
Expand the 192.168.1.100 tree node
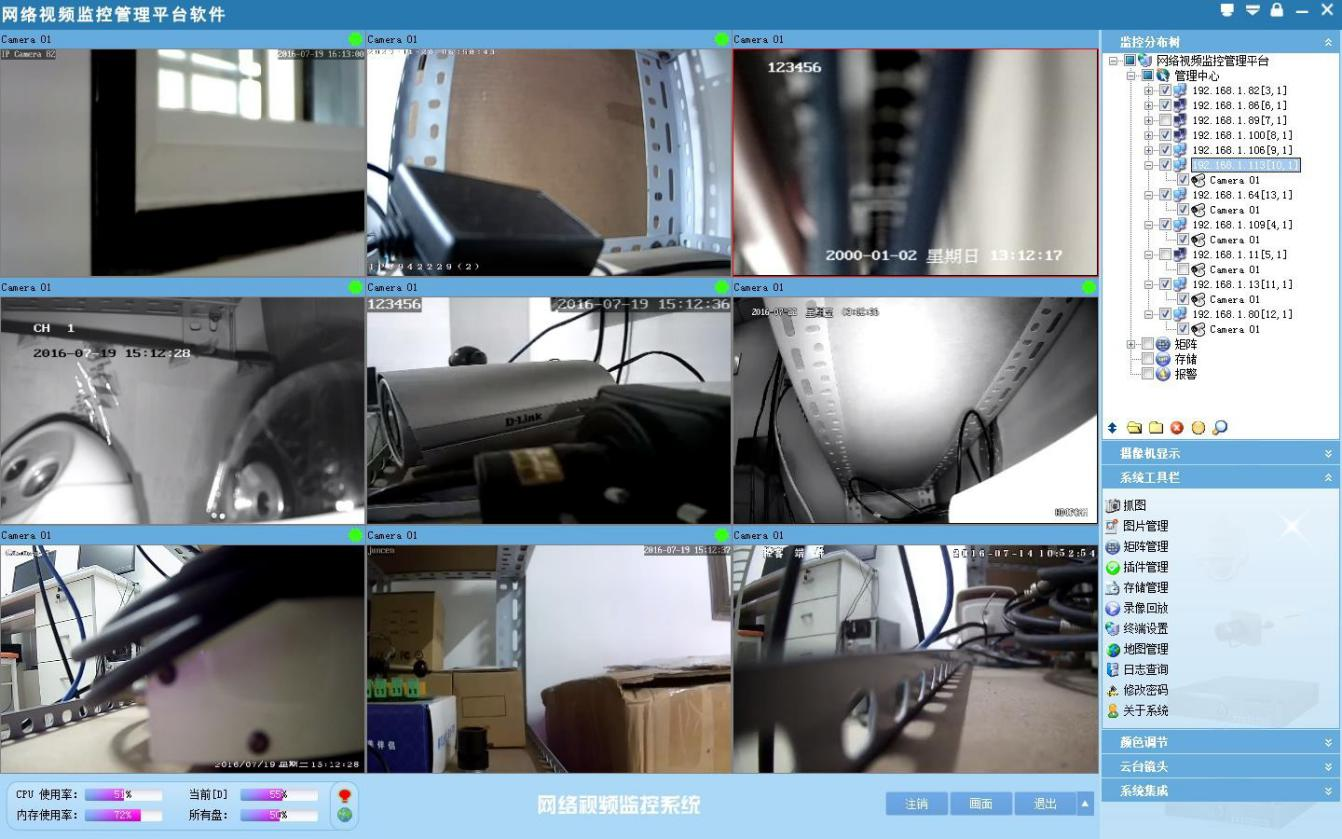coord(1149,135)
